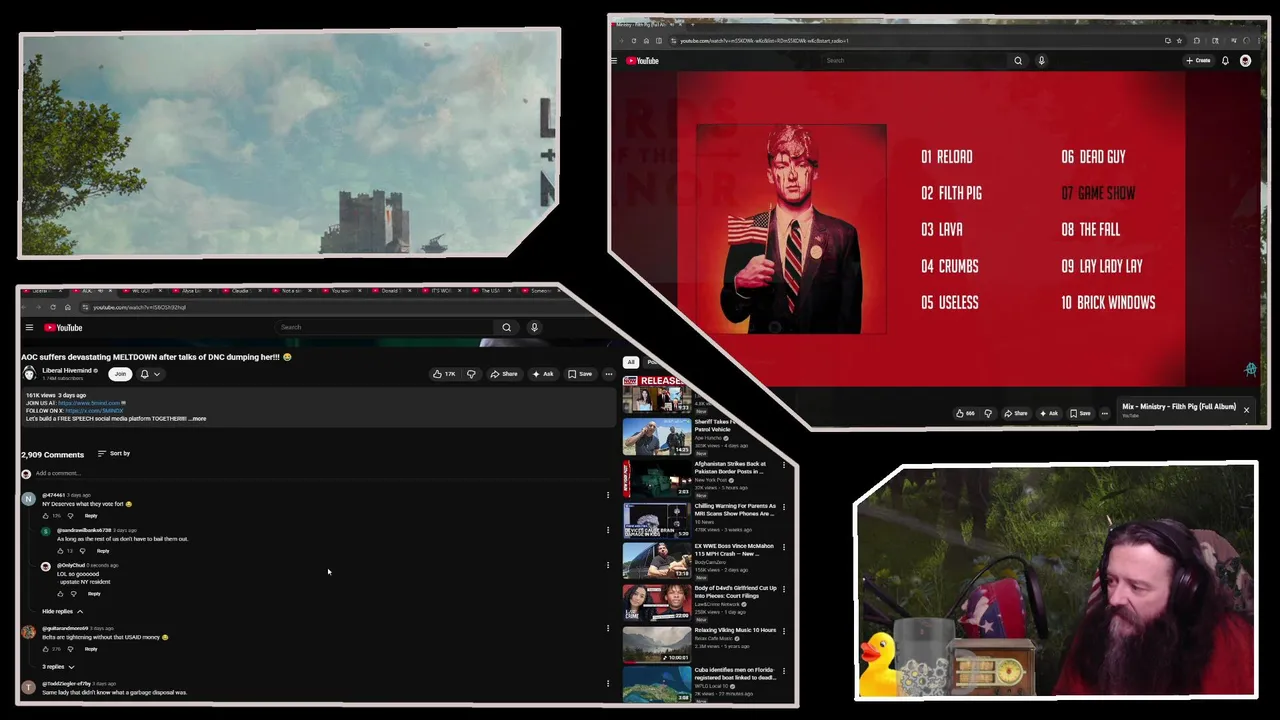Open options menu on @474461 comment
The height and width of the screenshot is (720, 1280).
(607, 495)
